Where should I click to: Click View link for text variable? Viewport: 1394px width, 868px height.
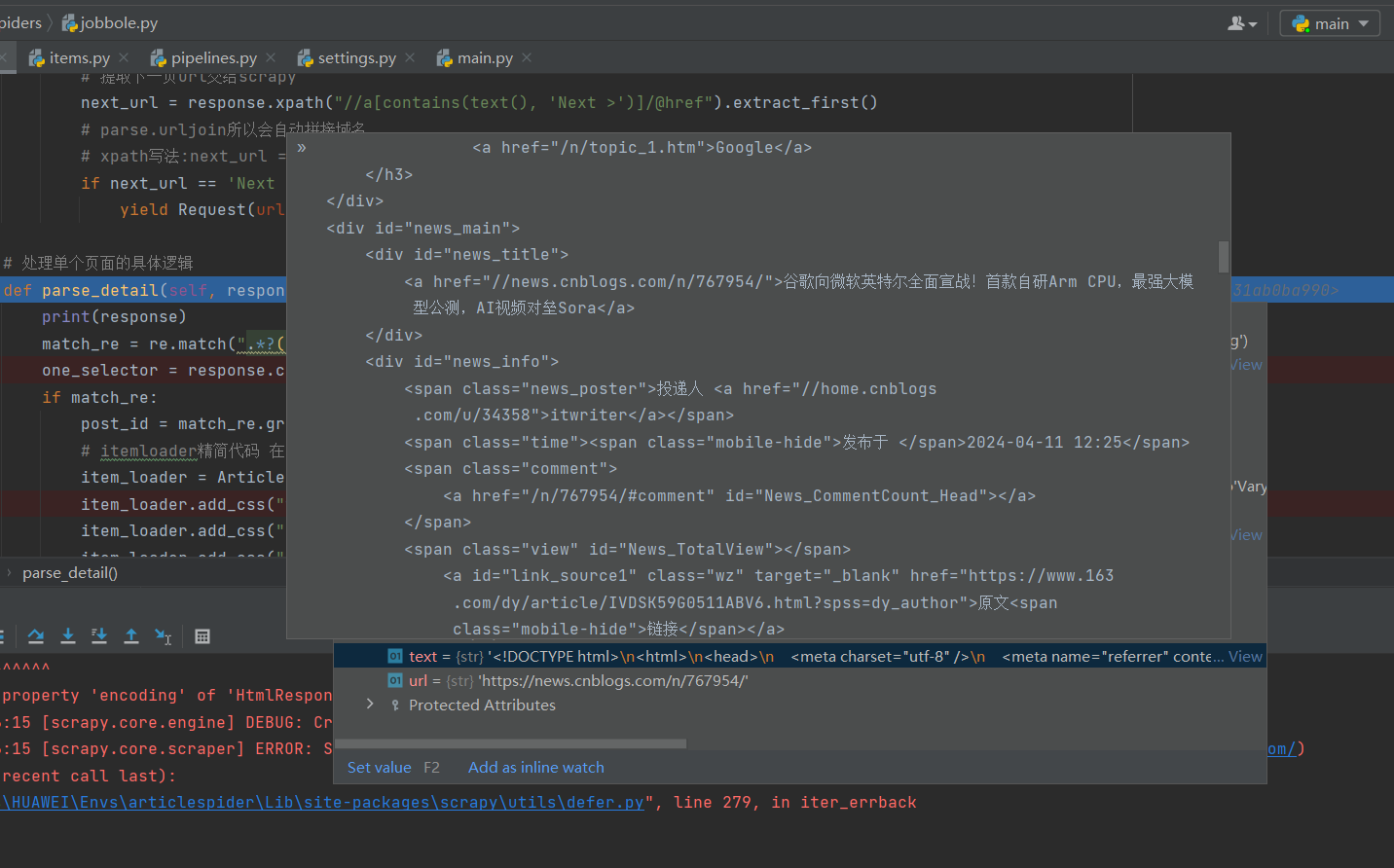point(1245,656)
